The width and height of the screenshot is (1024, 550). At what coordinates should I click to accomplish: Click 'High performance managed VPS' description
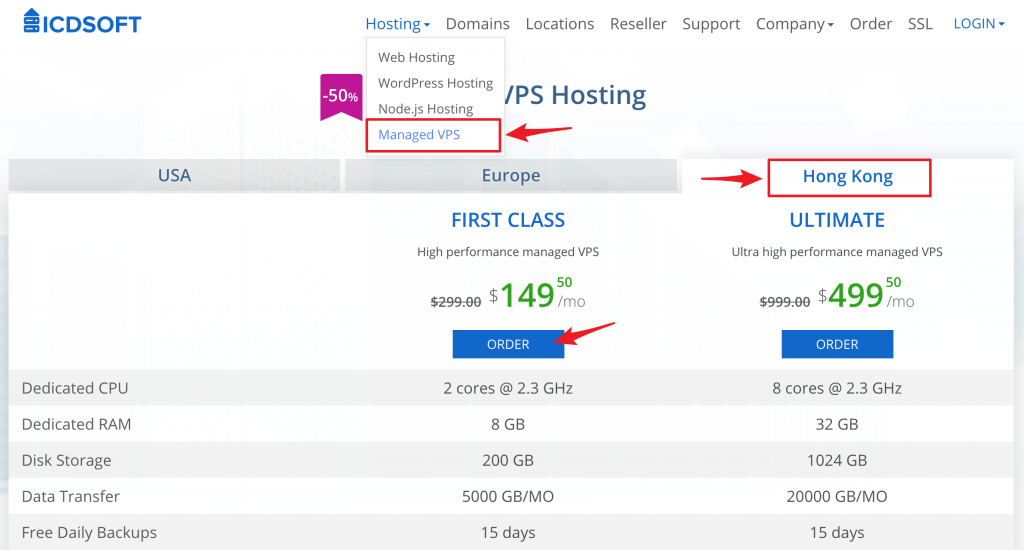[508, 252]
